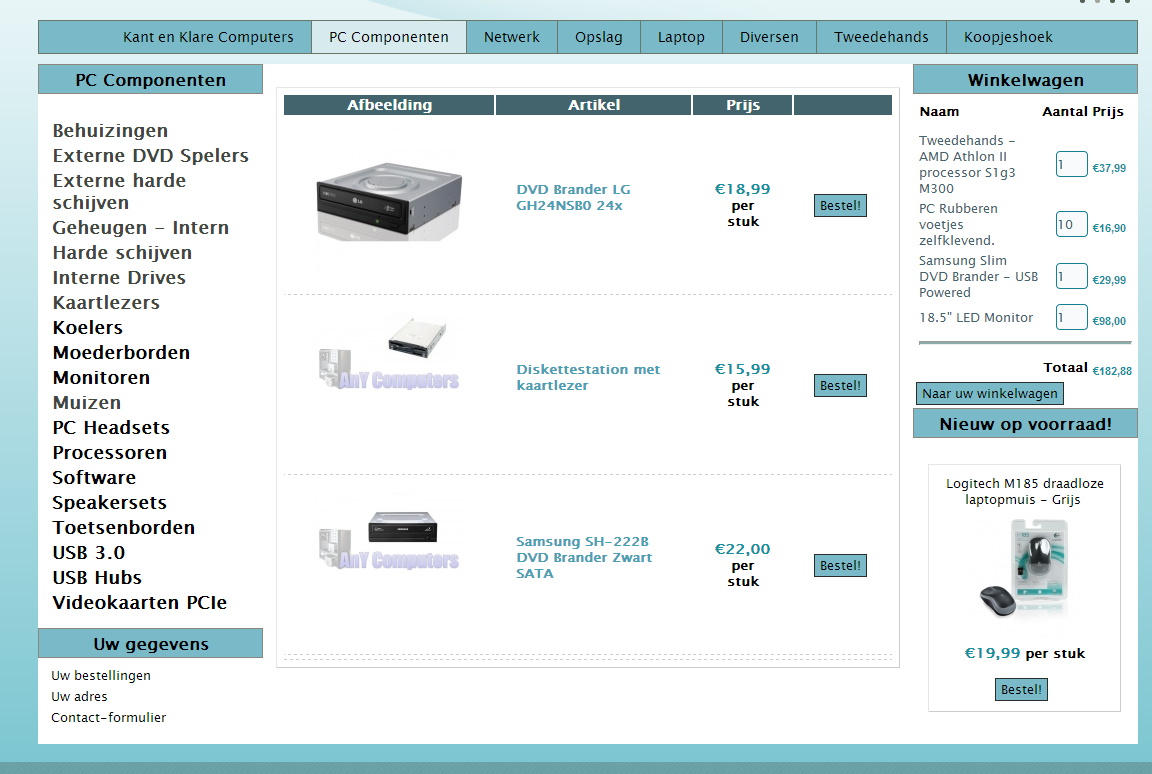1152x774 pixels.
Task: Visit the Koopjeshoek tab
Action: pyautogui.click(x=1008, y=37)
